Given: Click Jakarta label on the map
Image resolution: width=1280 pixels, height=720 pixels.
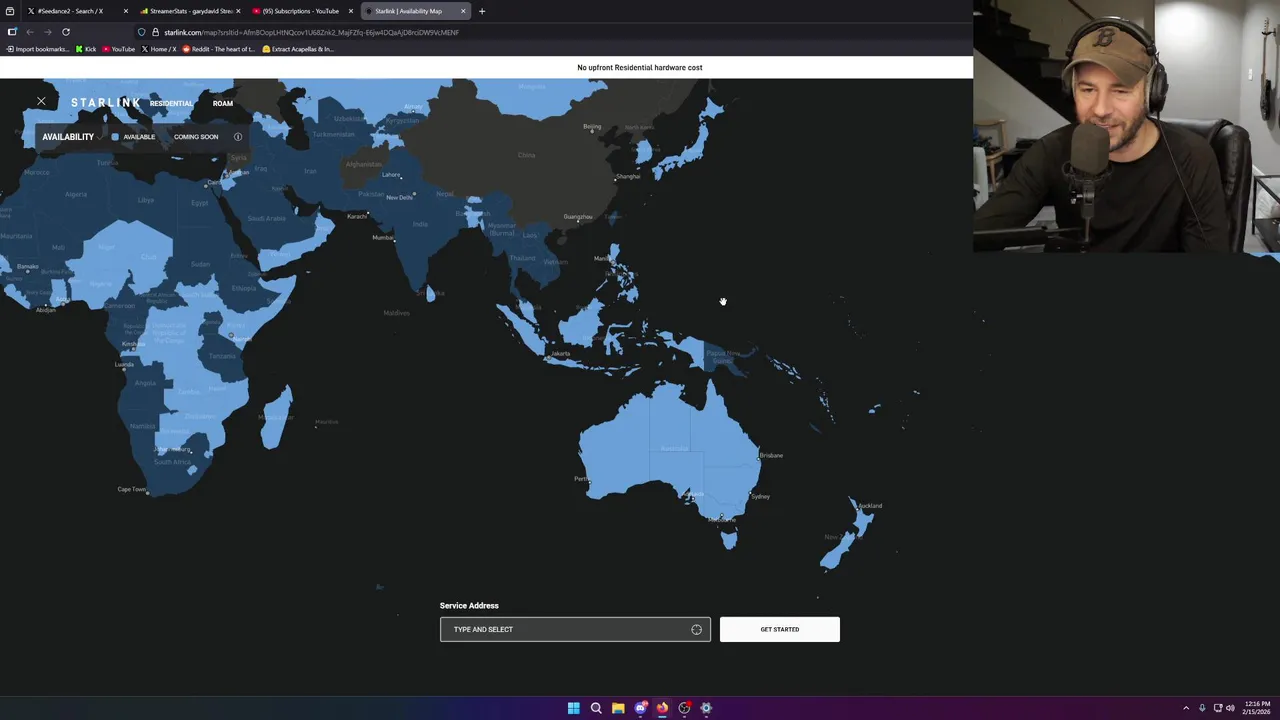Looking at the screenshot, I should pos(560,353).
